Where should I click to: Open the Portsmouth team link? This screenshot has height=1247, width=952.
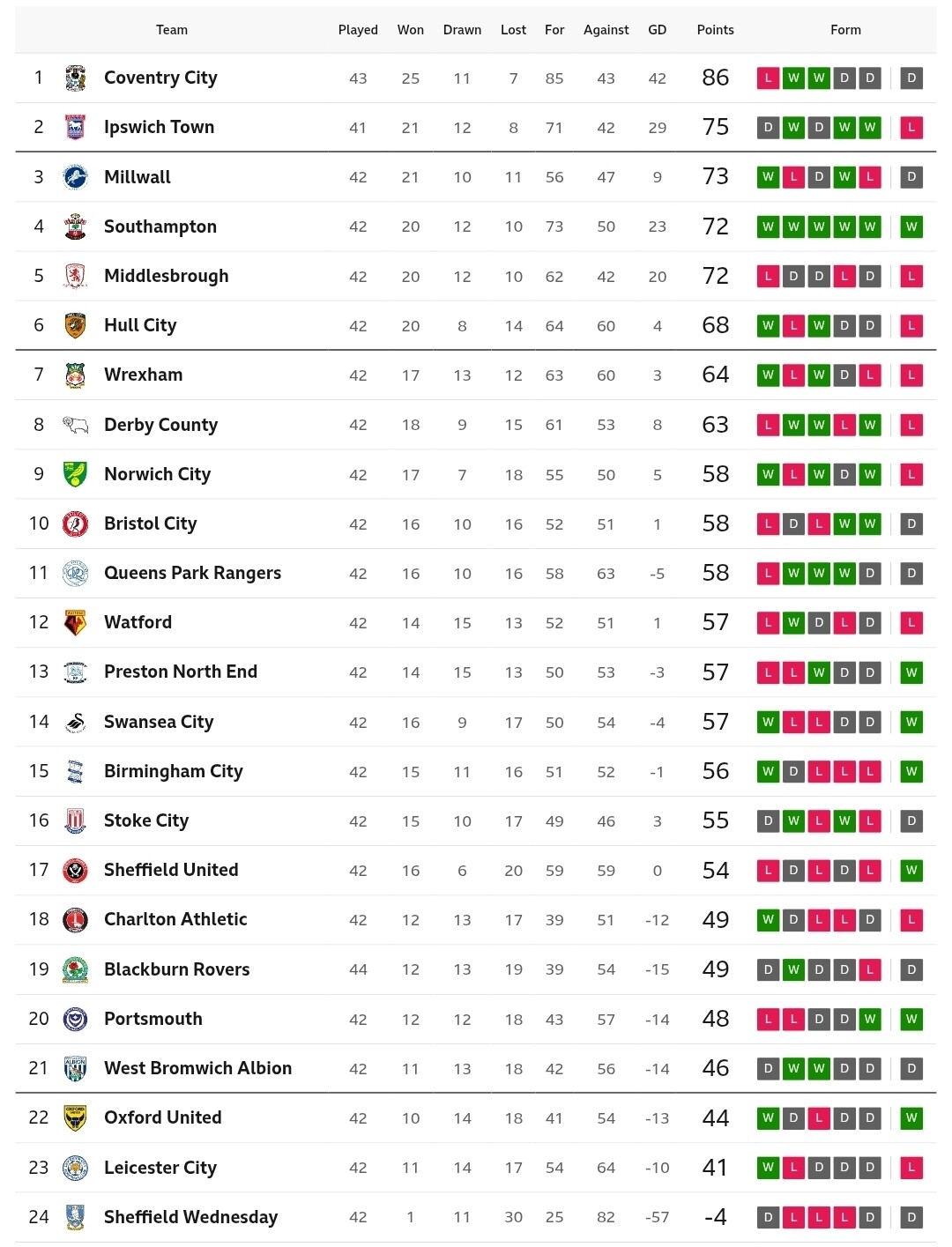pos(153,1019)
